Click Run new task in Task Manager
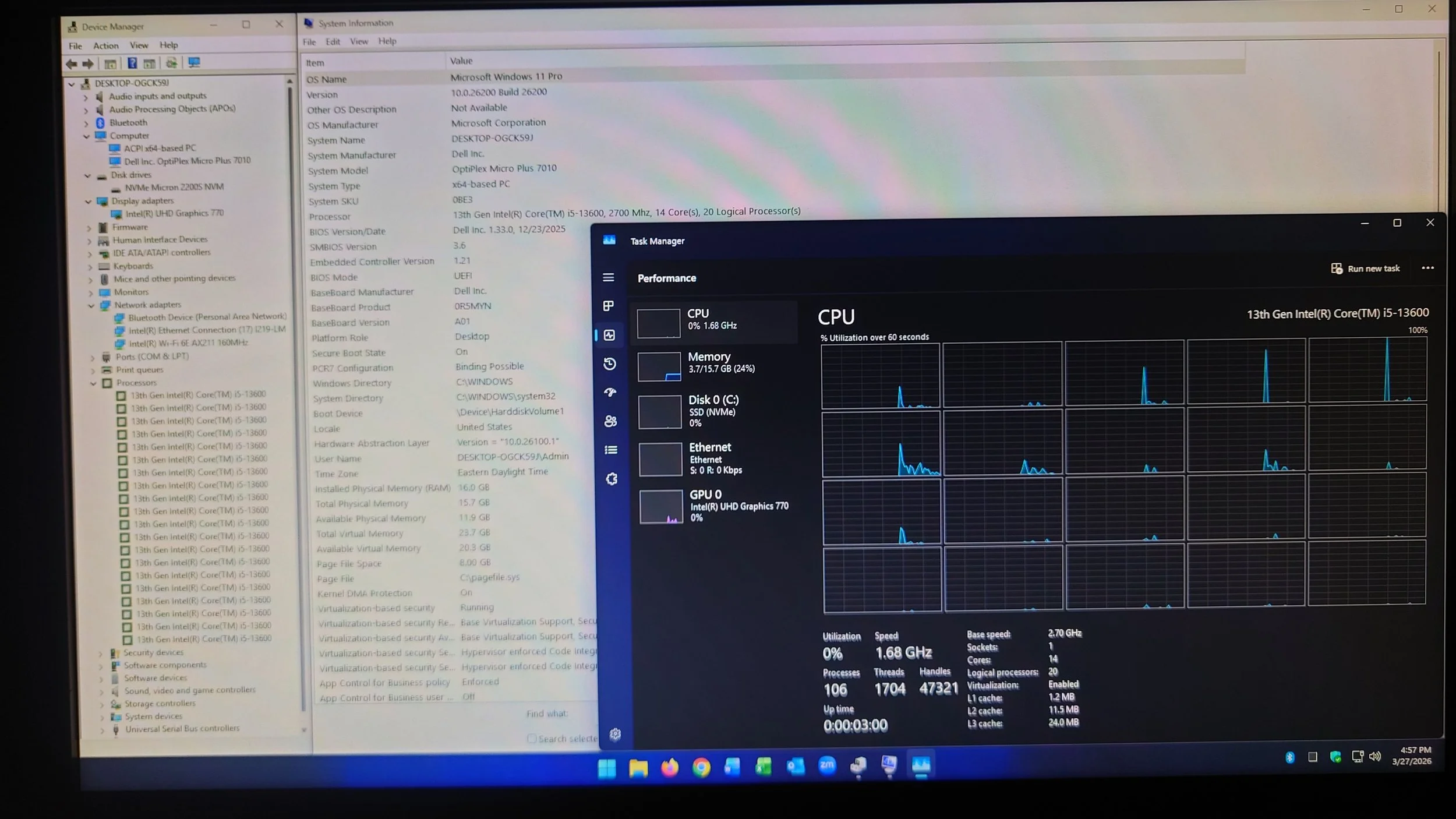The width and height of the screenshot is (1456, 819). pos(1365,269)
